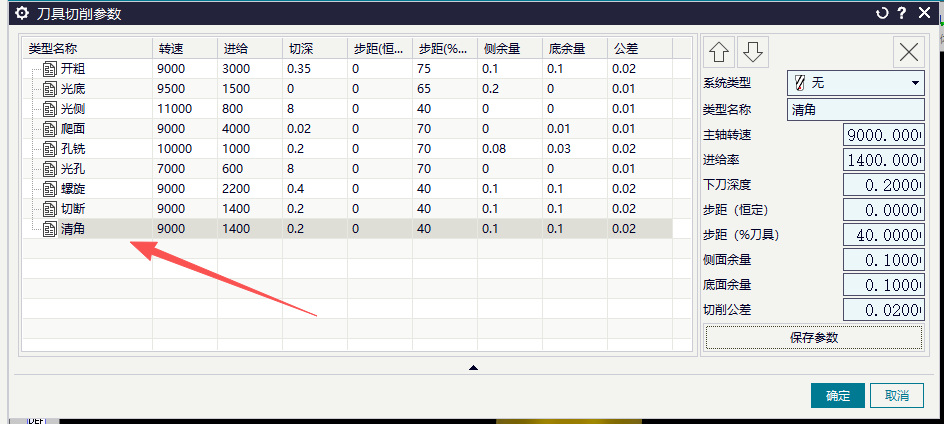Click the document icon beside 光底
Screen dimensions: 944x424
point(49,89)
